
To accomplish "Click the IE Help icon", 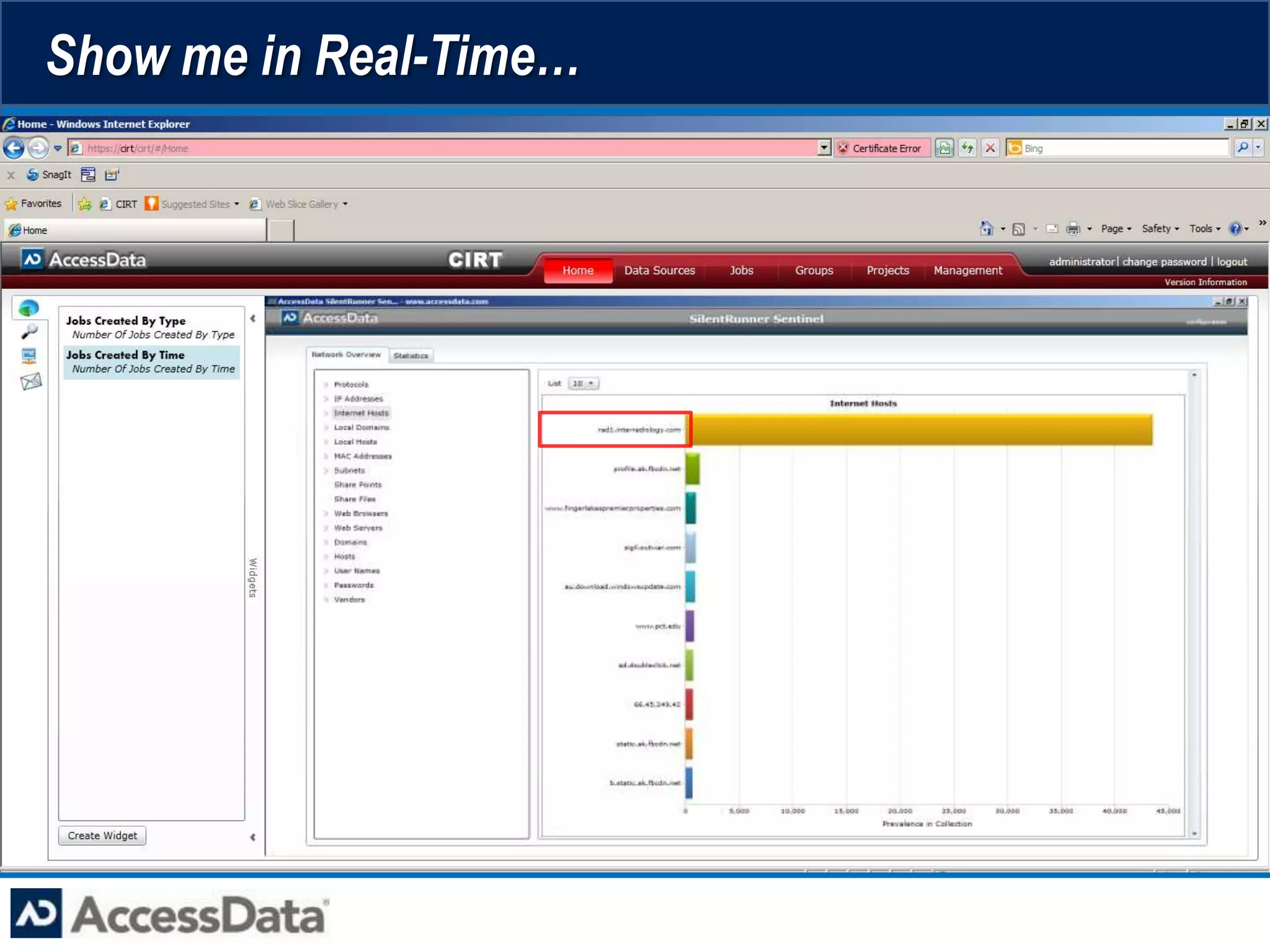I will (1236, 229).
